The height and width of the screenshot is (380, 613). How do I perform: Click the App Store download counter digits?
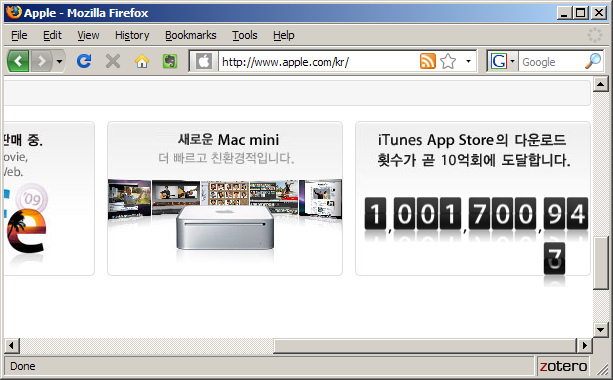click(x=476, y=213)
